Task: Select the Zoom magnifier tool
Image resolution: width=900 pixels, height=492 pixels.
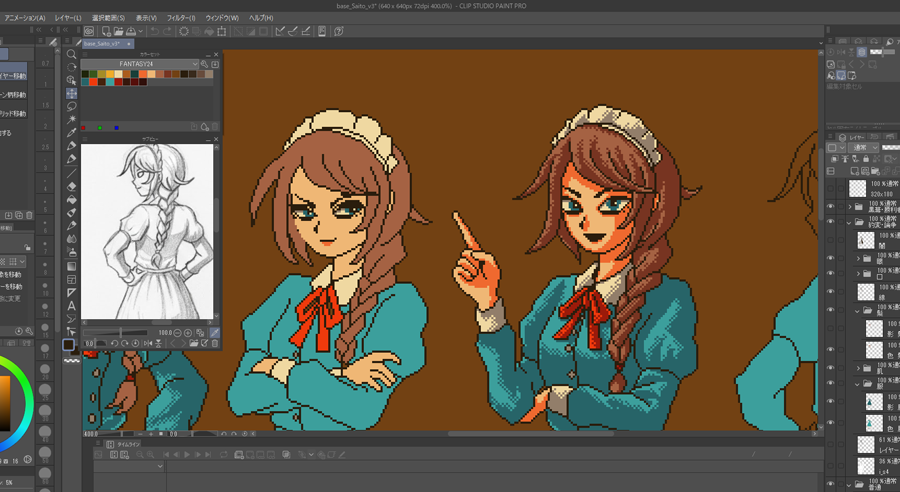Action: click(x=72, y=54)
